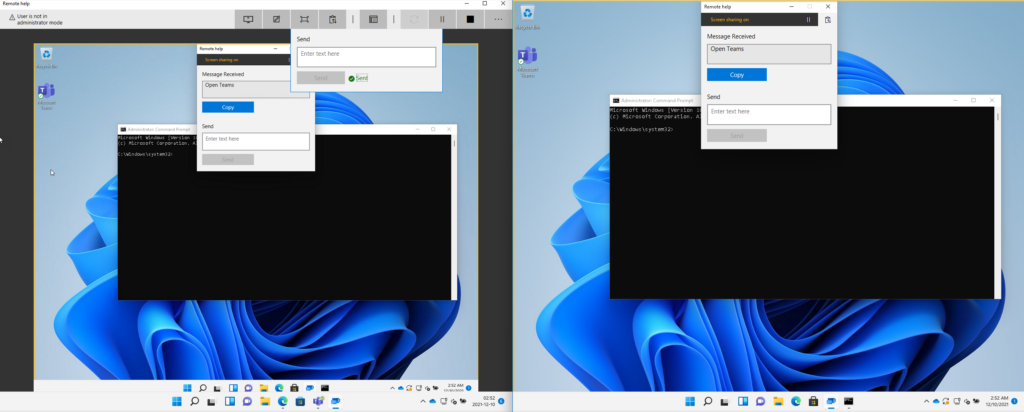This screenshot has width=1024, height=412.
Task: Click the actual size toolbar icon
Action: tap(304, 19)
